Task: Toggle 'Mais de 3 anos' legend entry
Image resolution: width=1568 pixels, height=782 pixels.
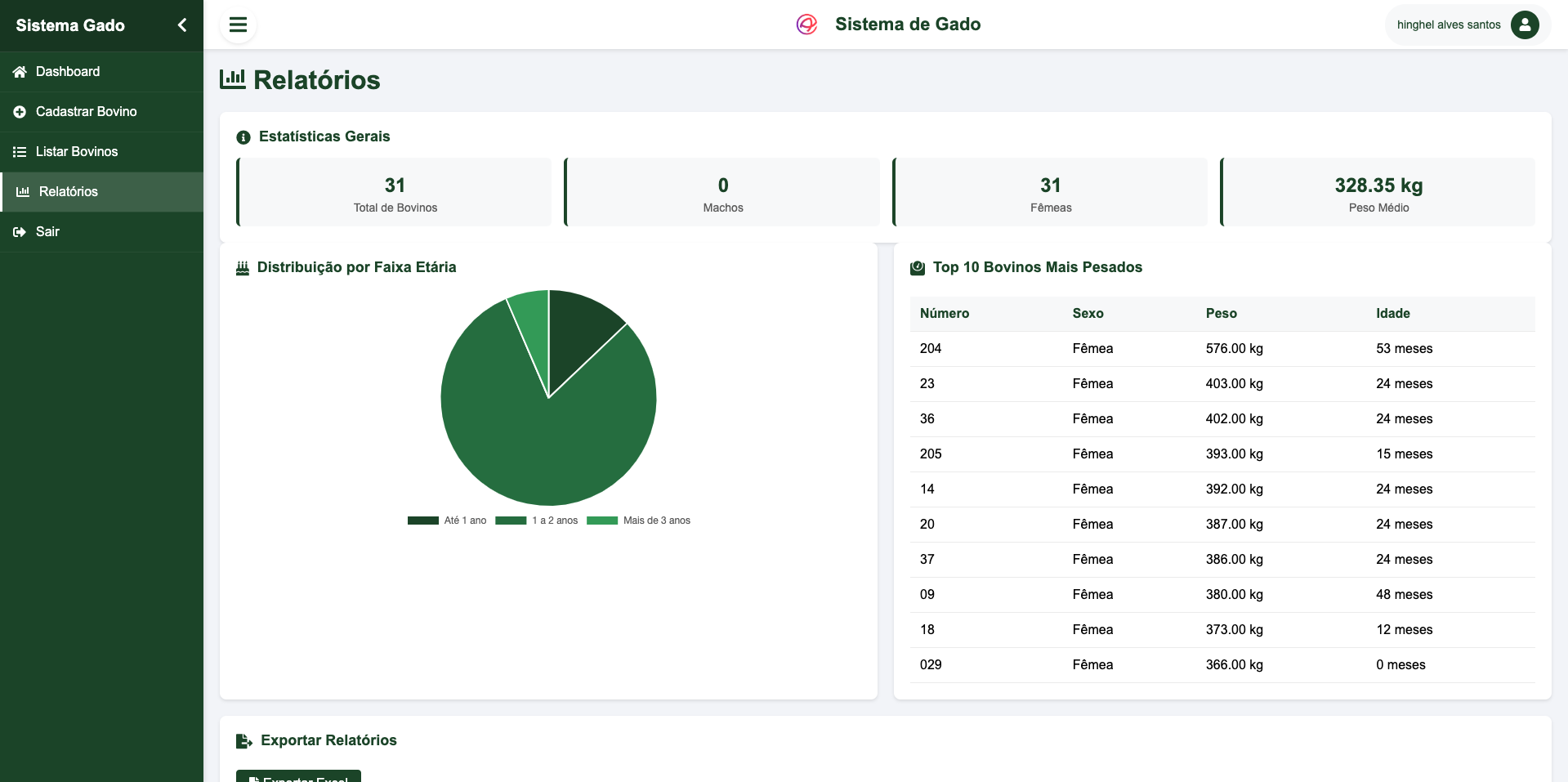Action: pos(639,521)
